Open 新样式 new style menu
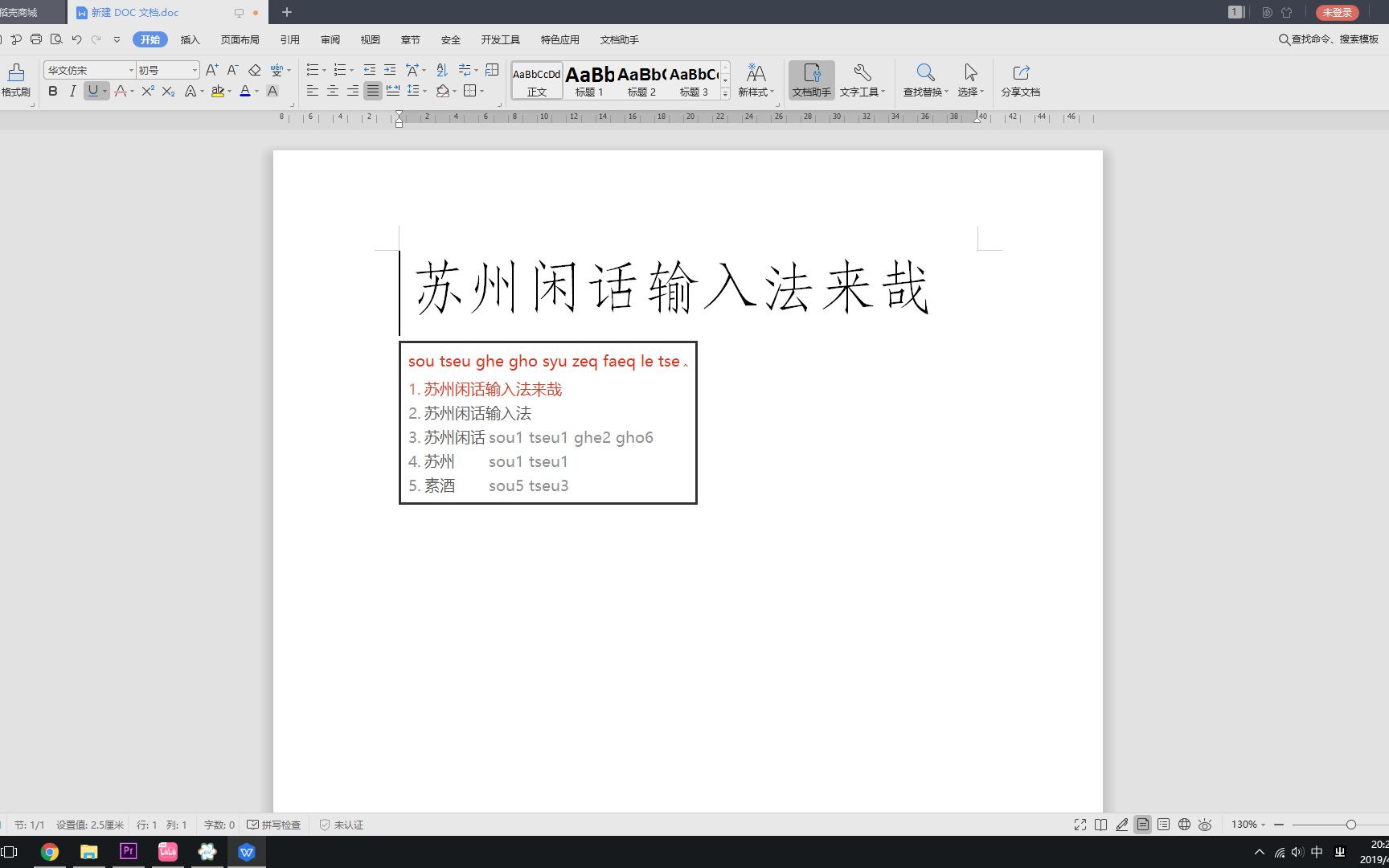The image size is (1389, 868). pos(756,80)
